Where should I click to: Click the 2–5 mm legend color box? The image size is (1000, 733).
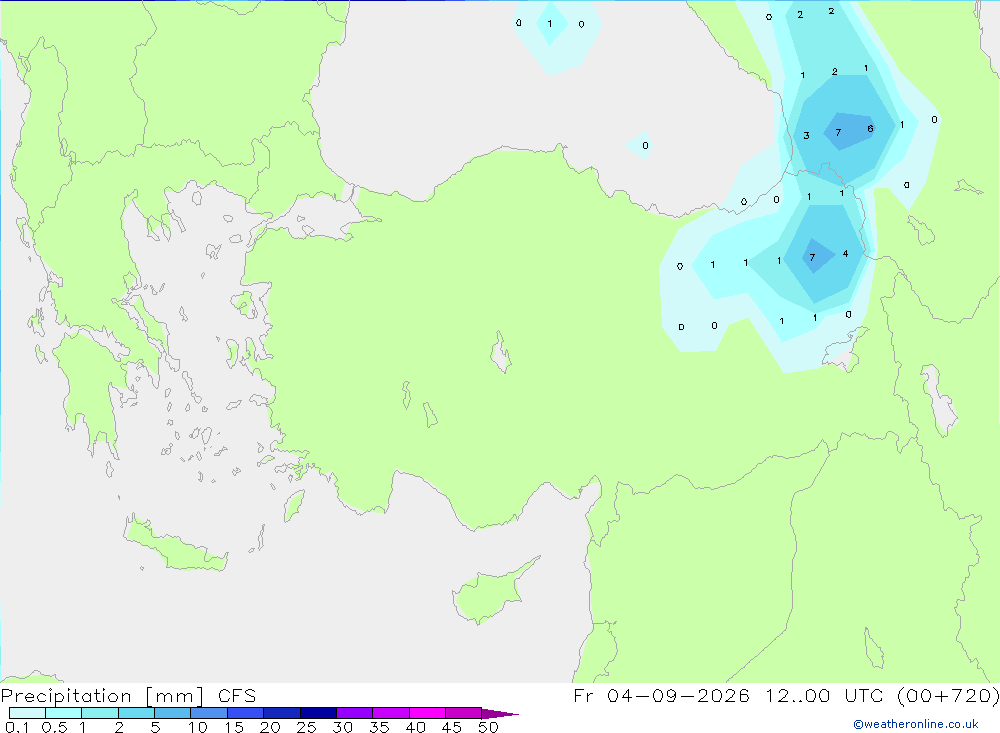click(136, 713)
